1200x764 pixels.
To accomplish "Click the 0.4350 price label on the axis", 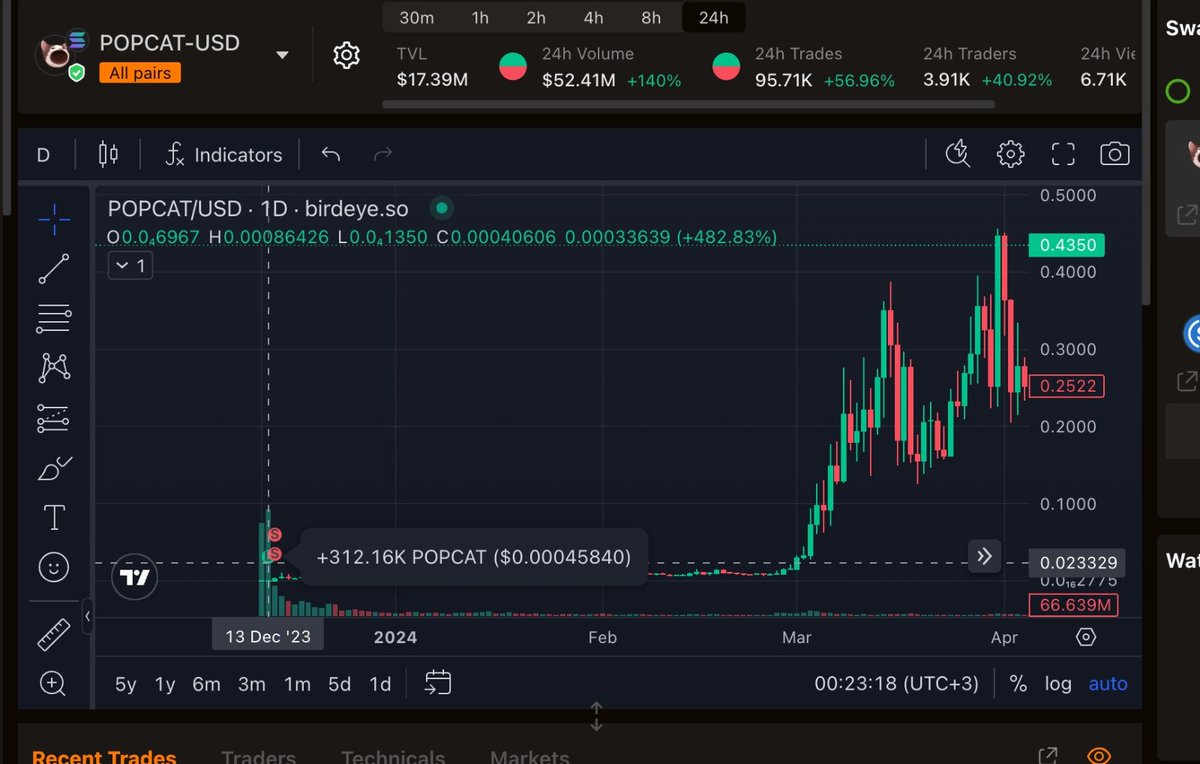I will pos(1069,245).
